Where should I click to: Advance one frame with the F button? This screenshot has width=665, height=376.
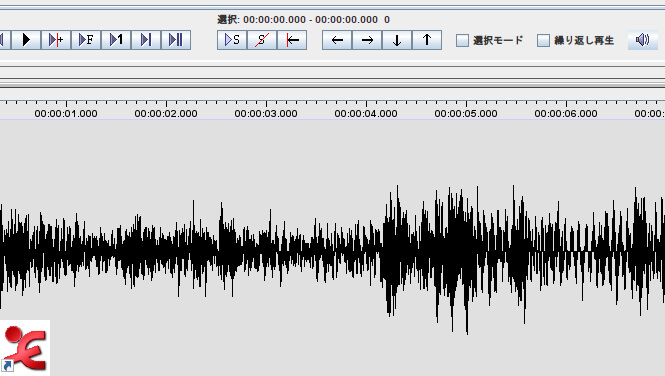[x=86, y=40]
